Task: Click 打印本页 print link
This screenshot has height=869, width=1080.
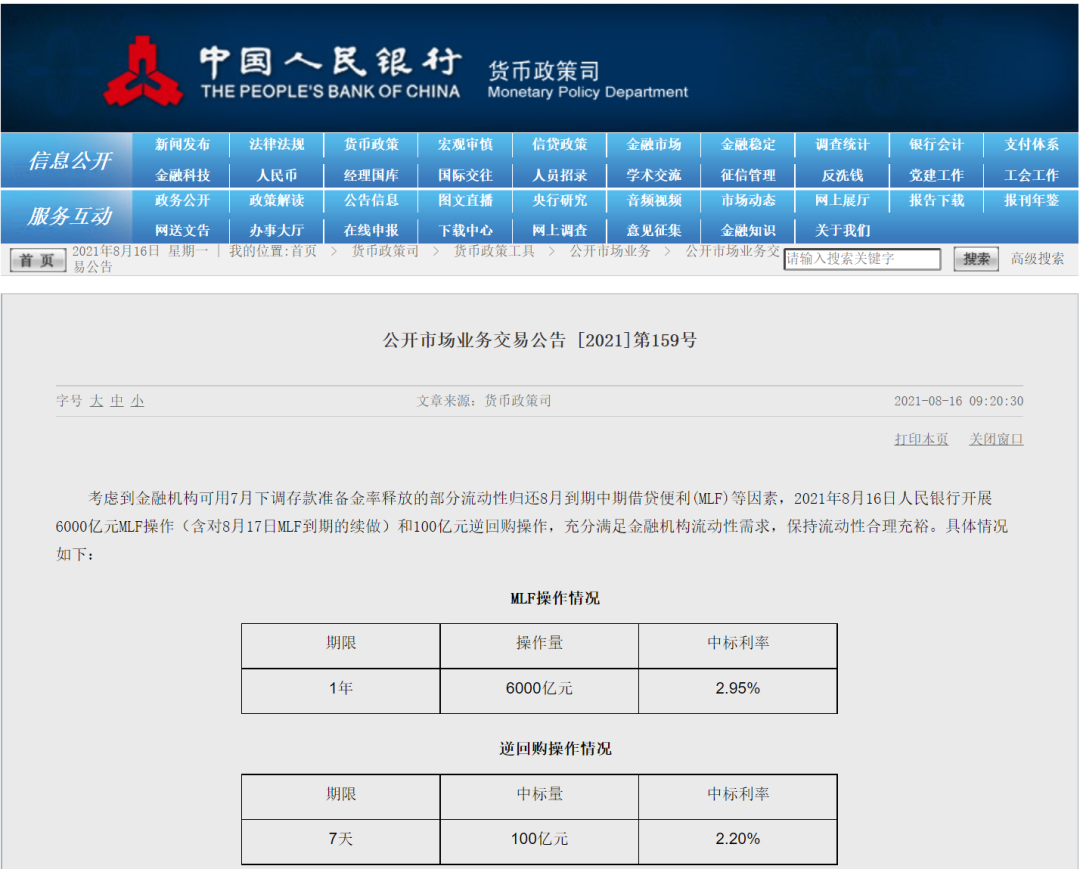Action: pyautogui.click(x=921, y=439)
